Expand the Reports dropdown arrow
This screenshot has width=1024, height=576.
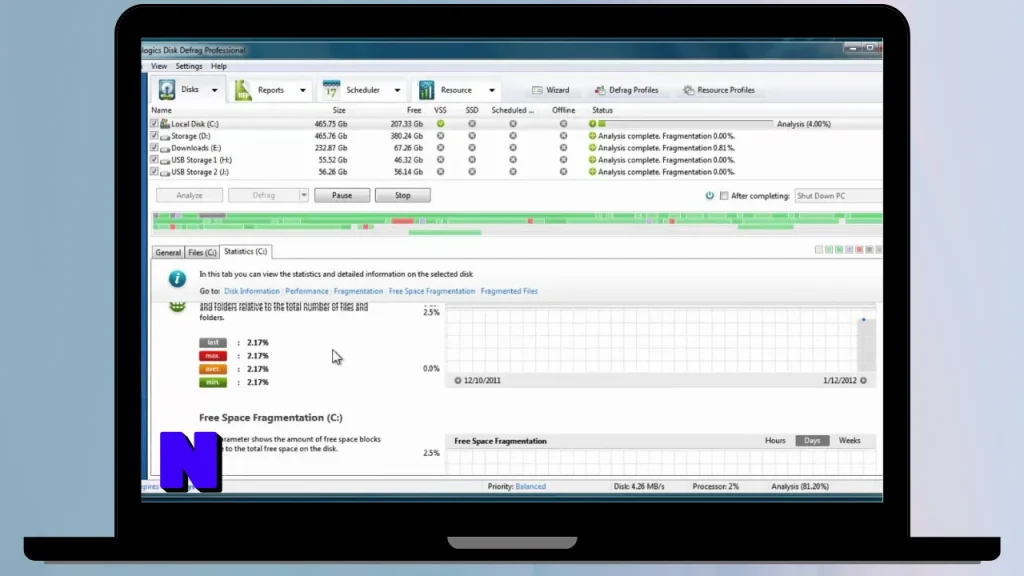(x=302, y=90)
